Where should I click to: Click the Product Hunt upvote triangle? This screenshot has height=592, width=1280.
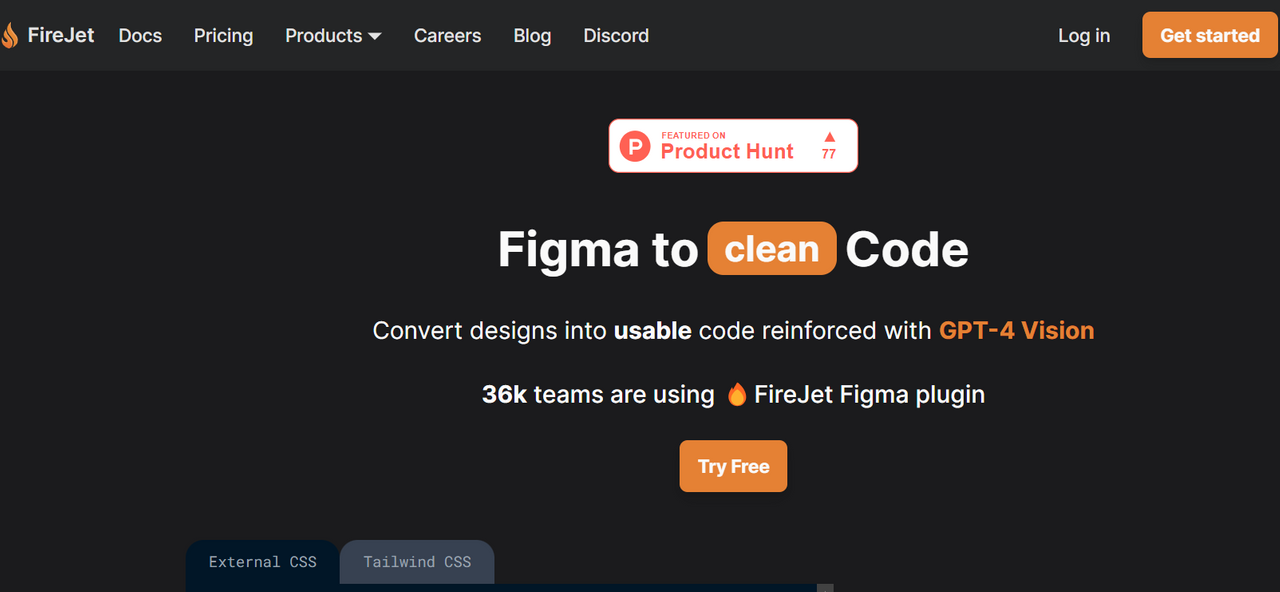pos(829,136)
